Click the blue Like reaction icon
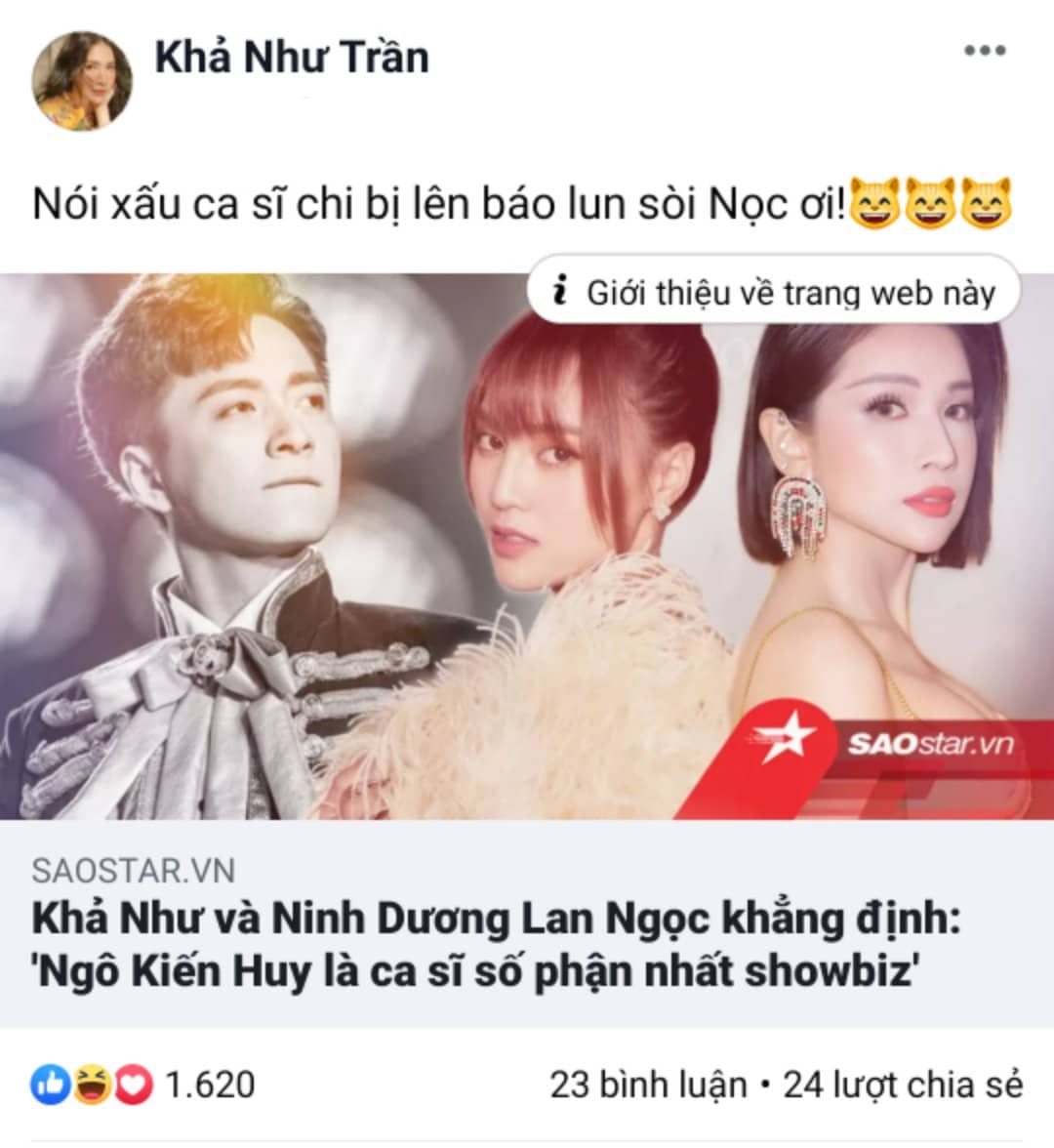The height and width of the screenshot is (1148, 1054). 51,1086
